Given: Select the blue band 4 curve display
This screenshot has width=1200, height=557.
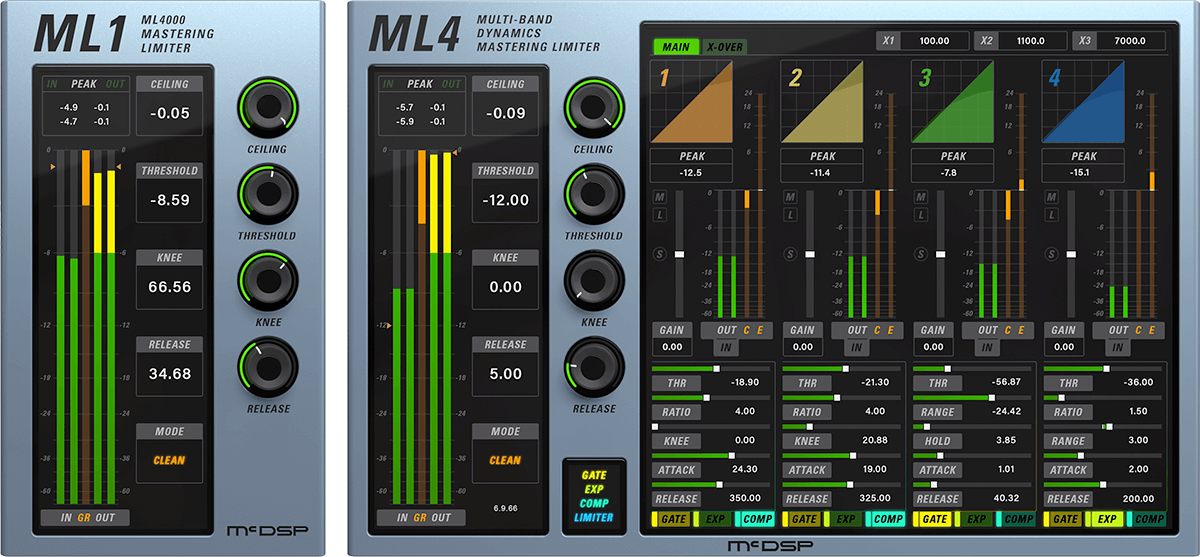Looking at the screenshot, I should pos(1084,101).
